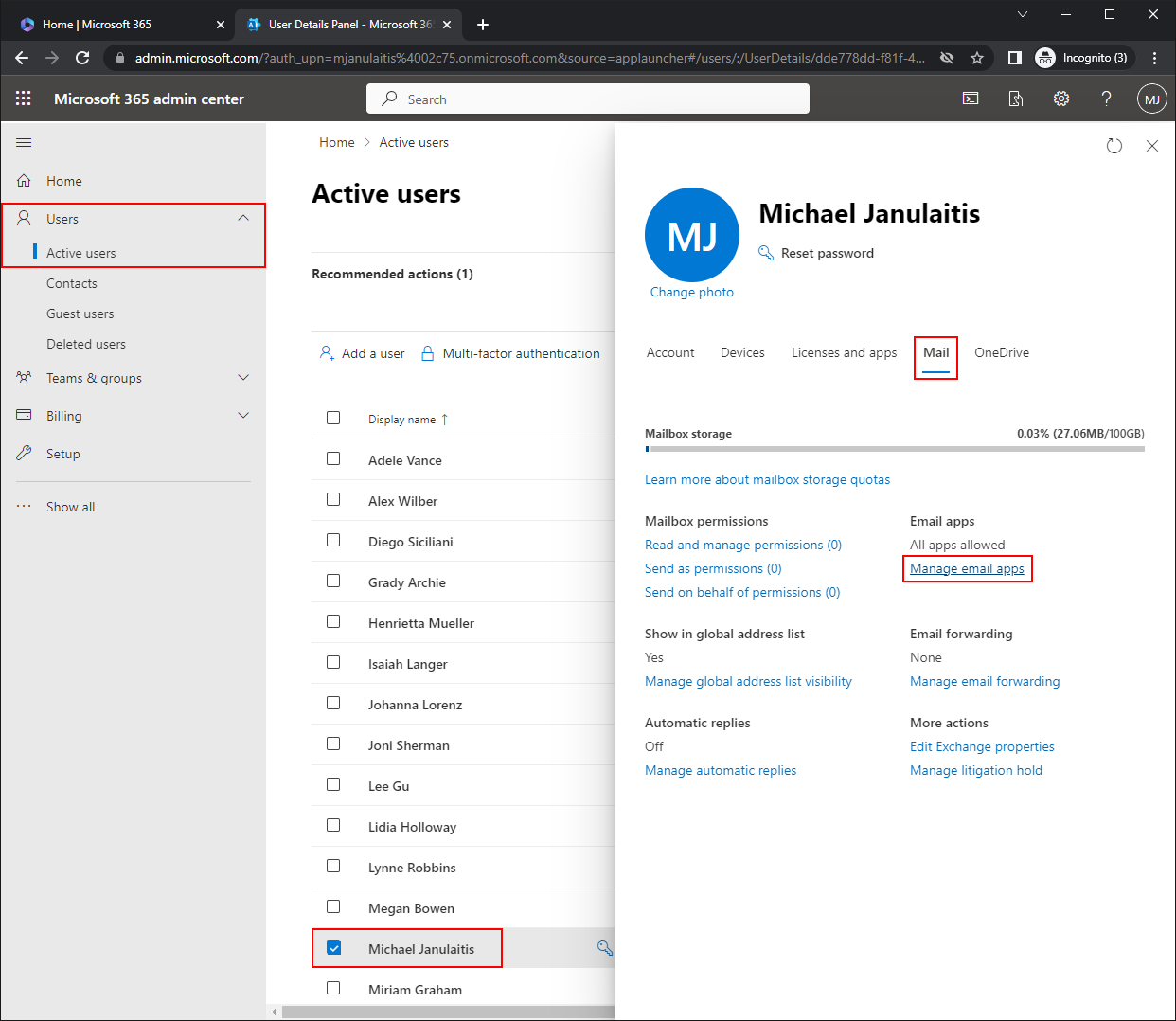This screenshot has width=1176, height=1021.
Task: Expand the Billing navigation section
Action: pos(243,415)
